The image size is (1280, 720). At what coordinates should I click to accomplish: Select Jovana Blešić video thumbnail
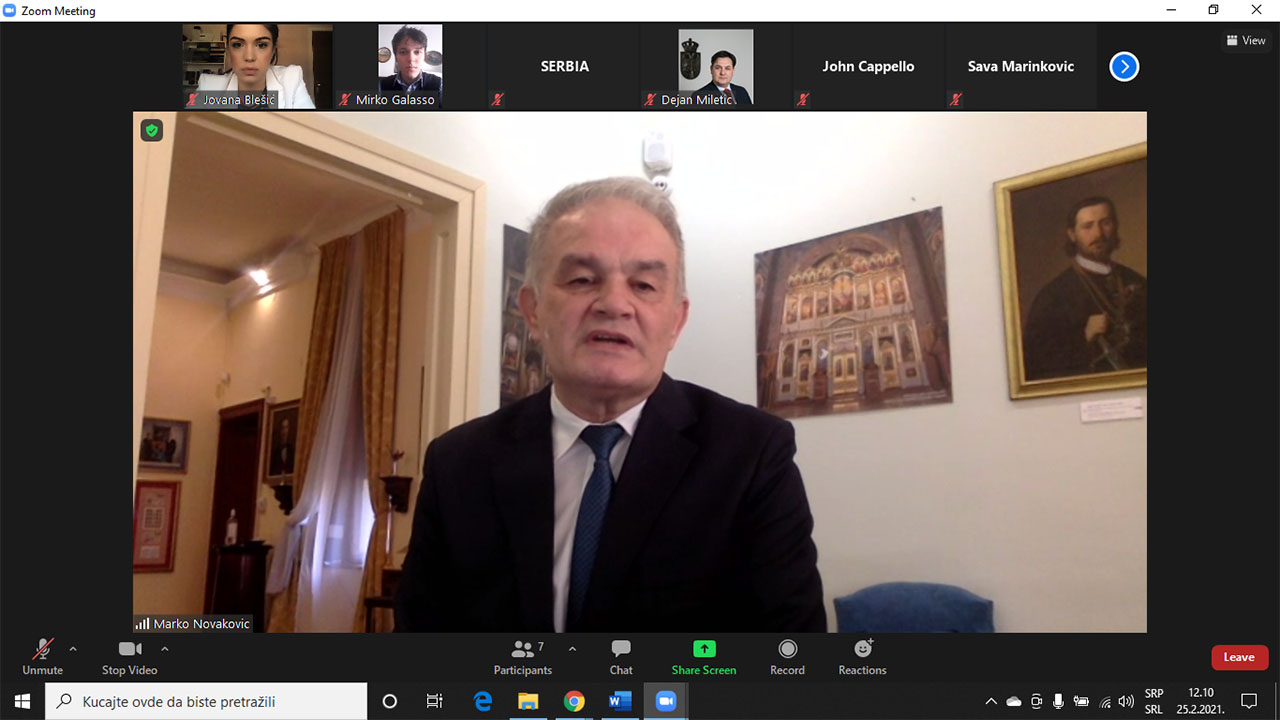257,67
